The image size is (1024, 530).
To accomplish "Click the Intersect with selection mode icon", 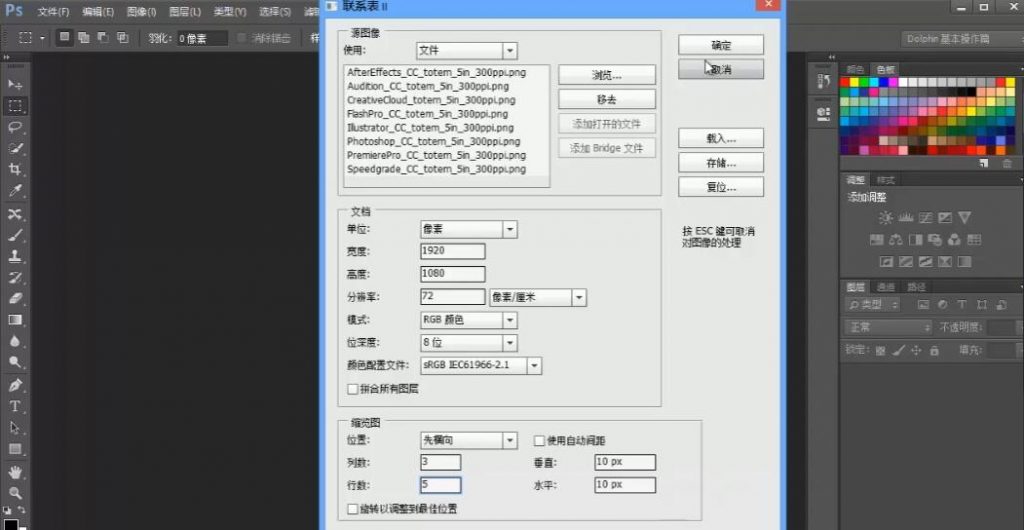I will click(x=123, y=38).
